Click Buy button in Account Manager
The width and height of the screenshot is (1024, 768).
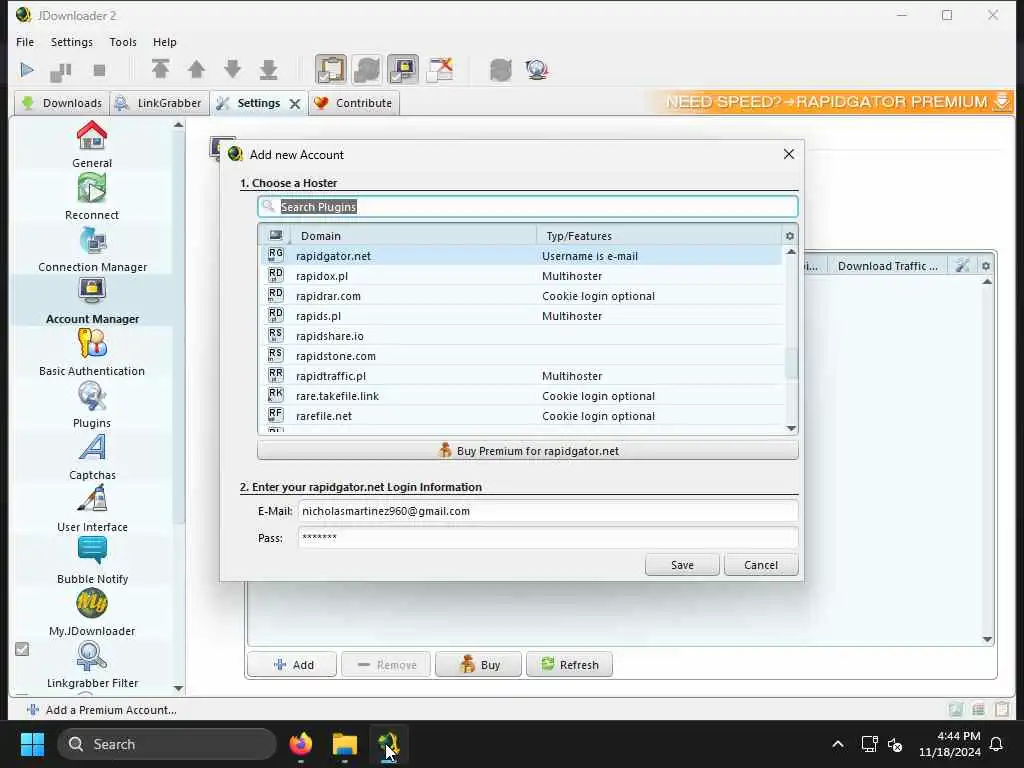479,665
